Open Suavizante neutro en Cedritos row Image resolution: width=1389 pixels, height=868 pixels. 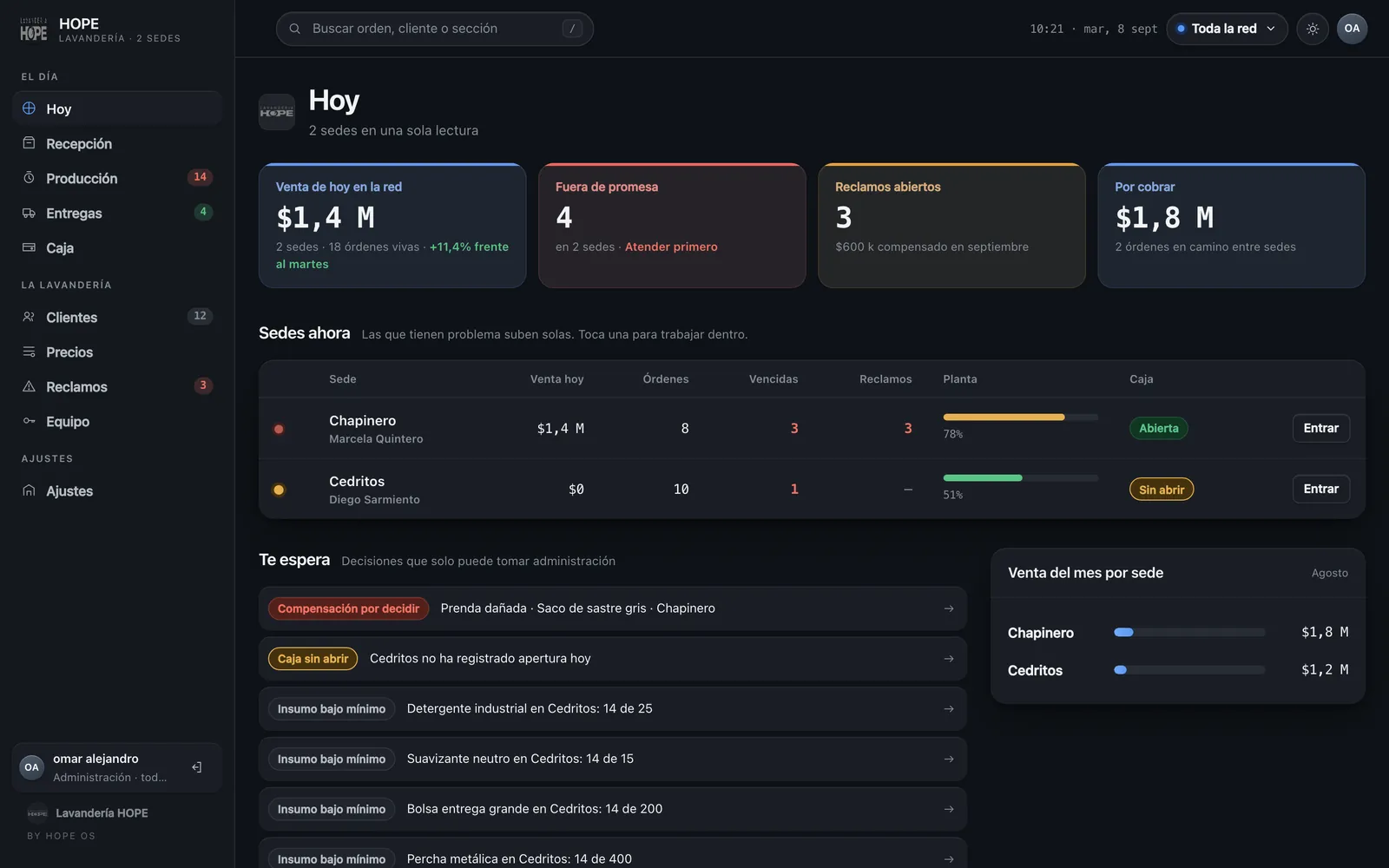612,759
